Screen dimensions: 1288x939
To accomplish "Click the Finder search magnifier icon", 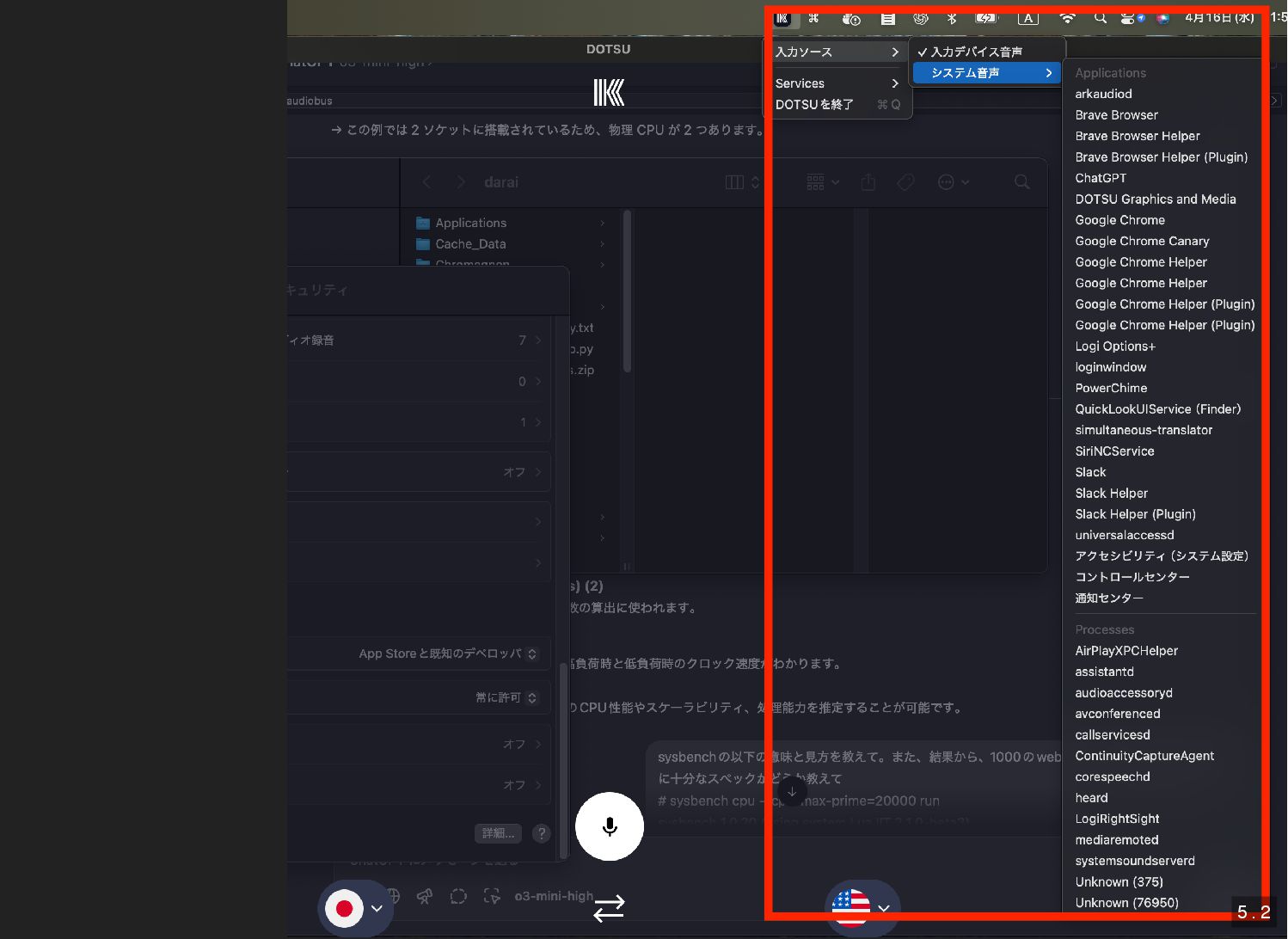I will coord(1022,182).
